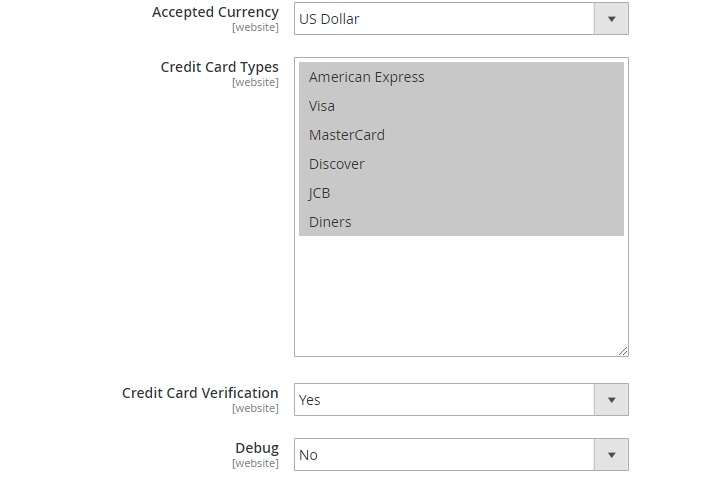Click the website scope text under Debug
Image resolution: width=701 pixels, height=487 pixels.
(x=255, y=463)
